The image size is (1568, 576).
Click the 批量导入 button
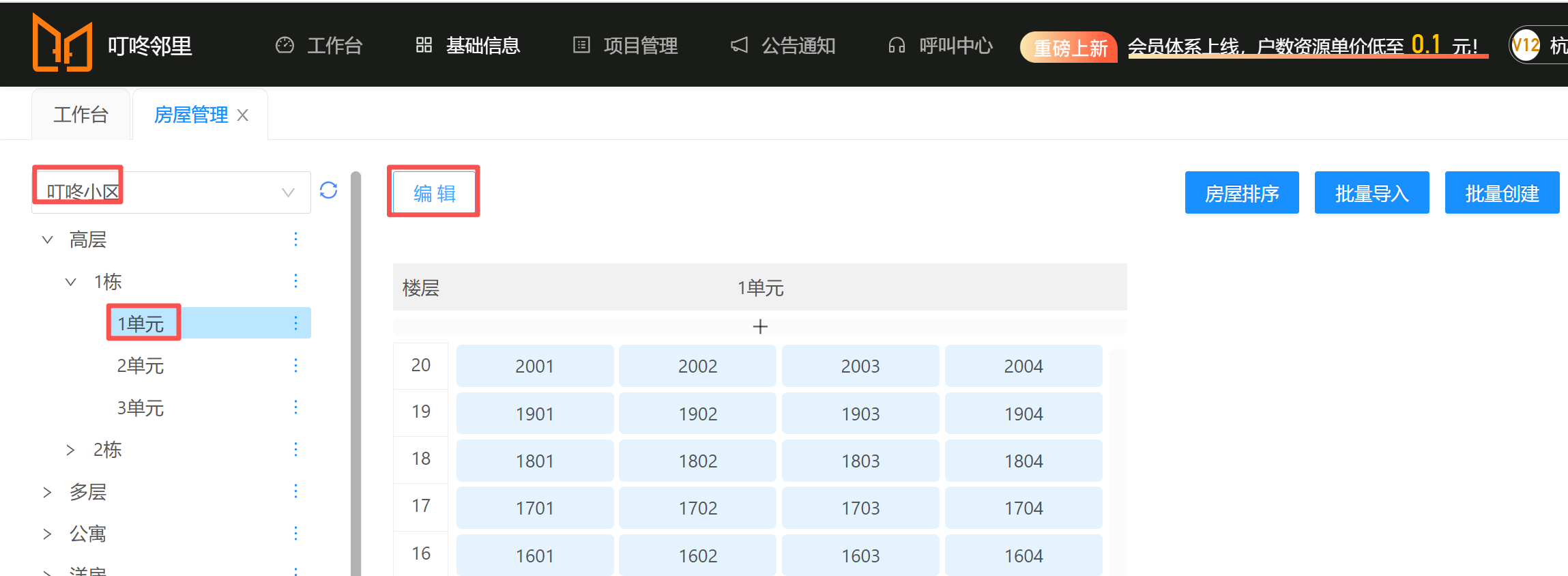pyautogui.click(x=1371, y=193)
